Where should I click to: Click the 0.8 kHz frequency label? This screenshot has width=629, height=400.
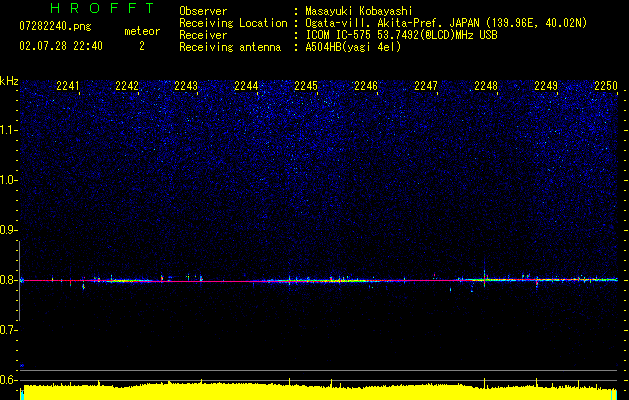pos(9,280)
